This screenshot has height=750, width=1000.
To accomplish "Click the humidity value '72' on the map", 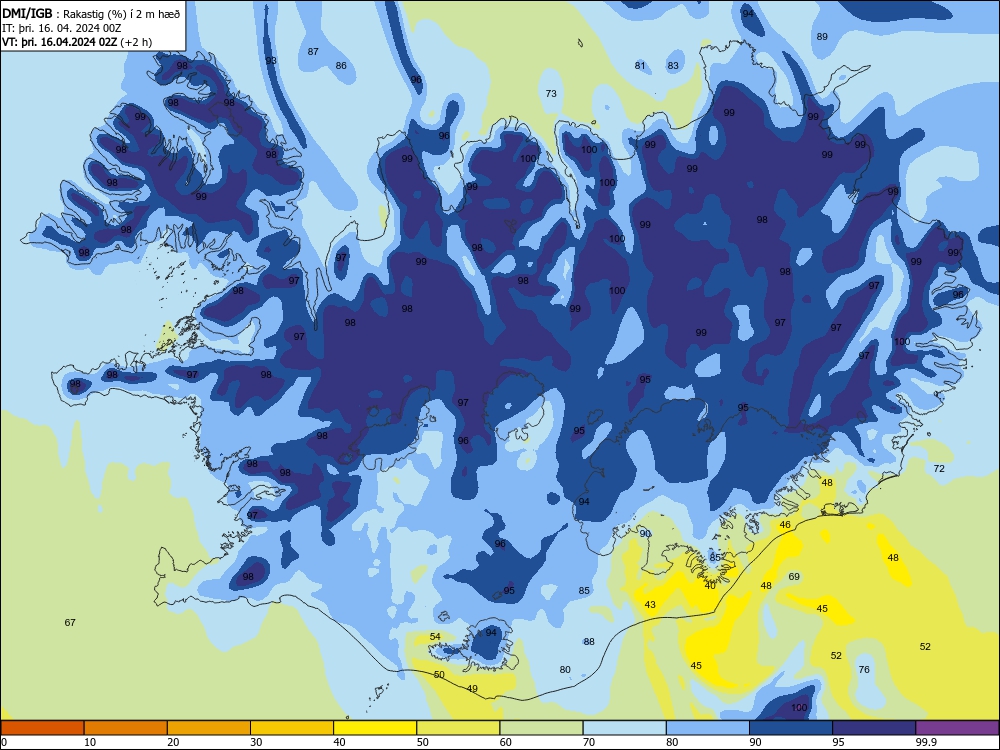I will click(x=939, y=468).
